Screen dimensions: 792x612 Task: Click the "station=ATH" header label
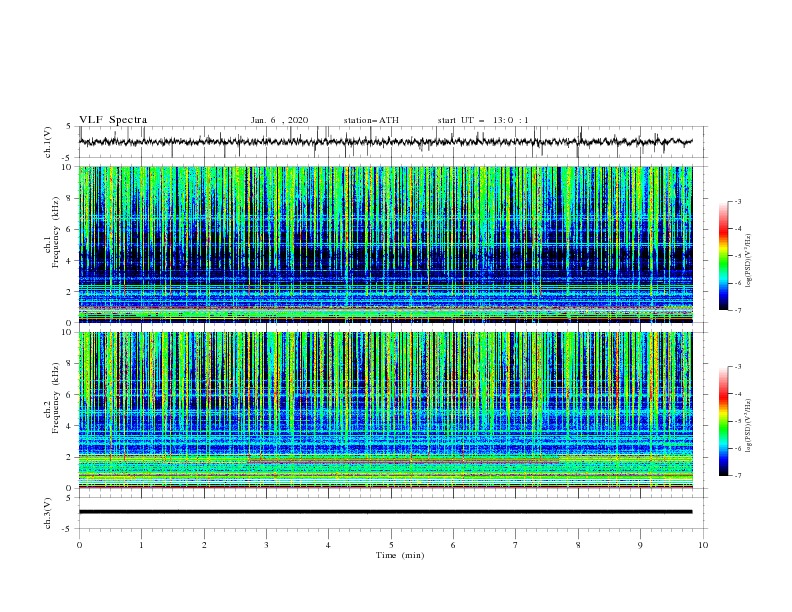(371, 120)
